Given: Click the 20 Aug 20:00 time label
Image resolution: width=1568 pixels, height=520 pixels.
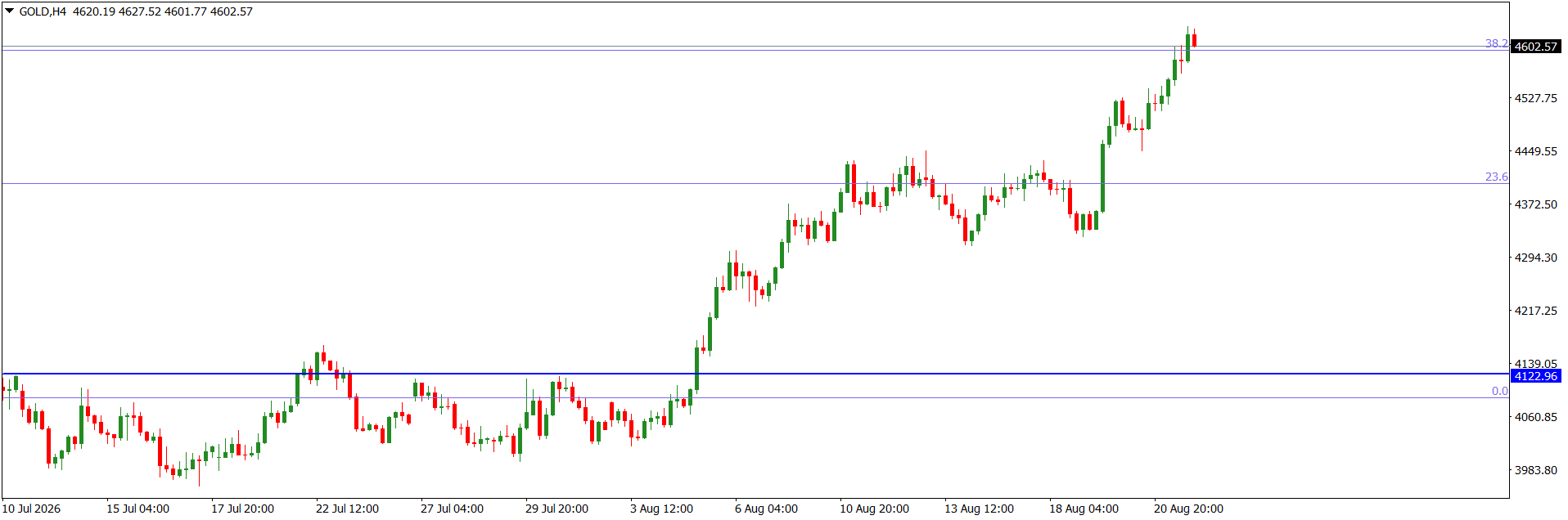Looking at the screenshot, I should click(1188, 509).
